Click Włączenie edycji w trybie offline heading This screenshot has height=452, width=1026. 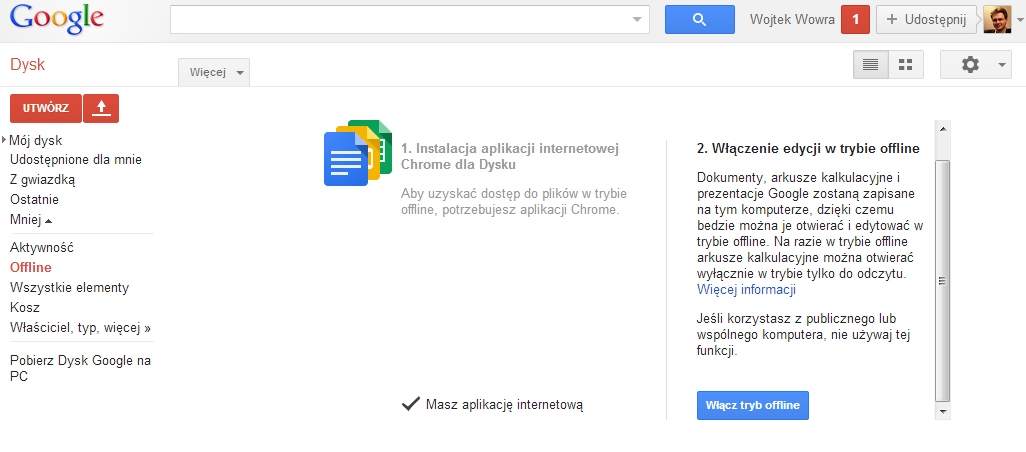tap(808, 148)
